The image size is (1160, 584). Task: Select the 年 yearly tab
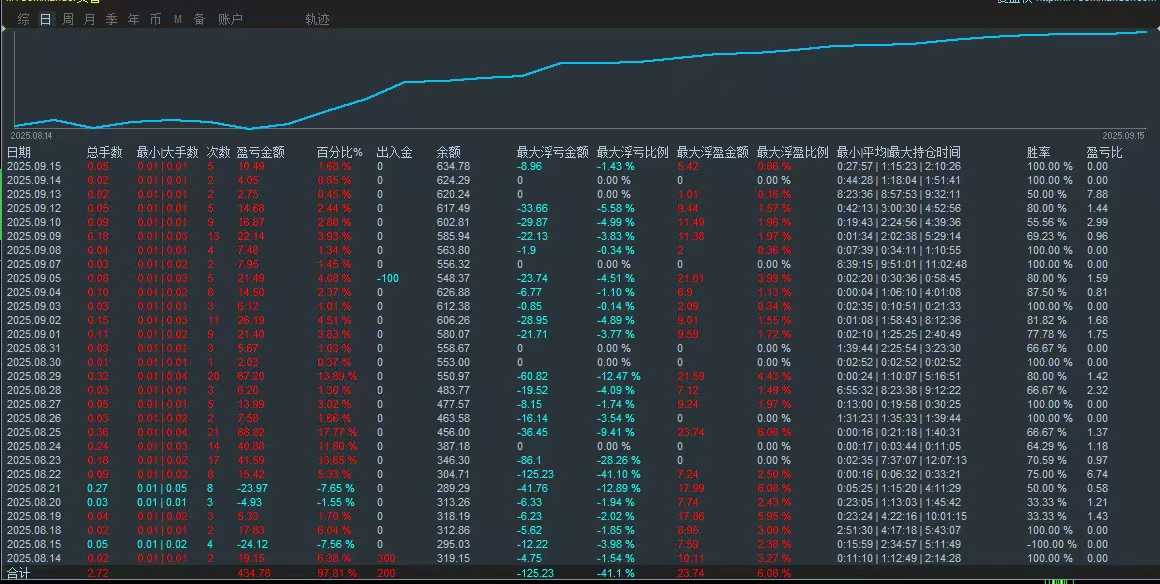[x=133, y=20]
